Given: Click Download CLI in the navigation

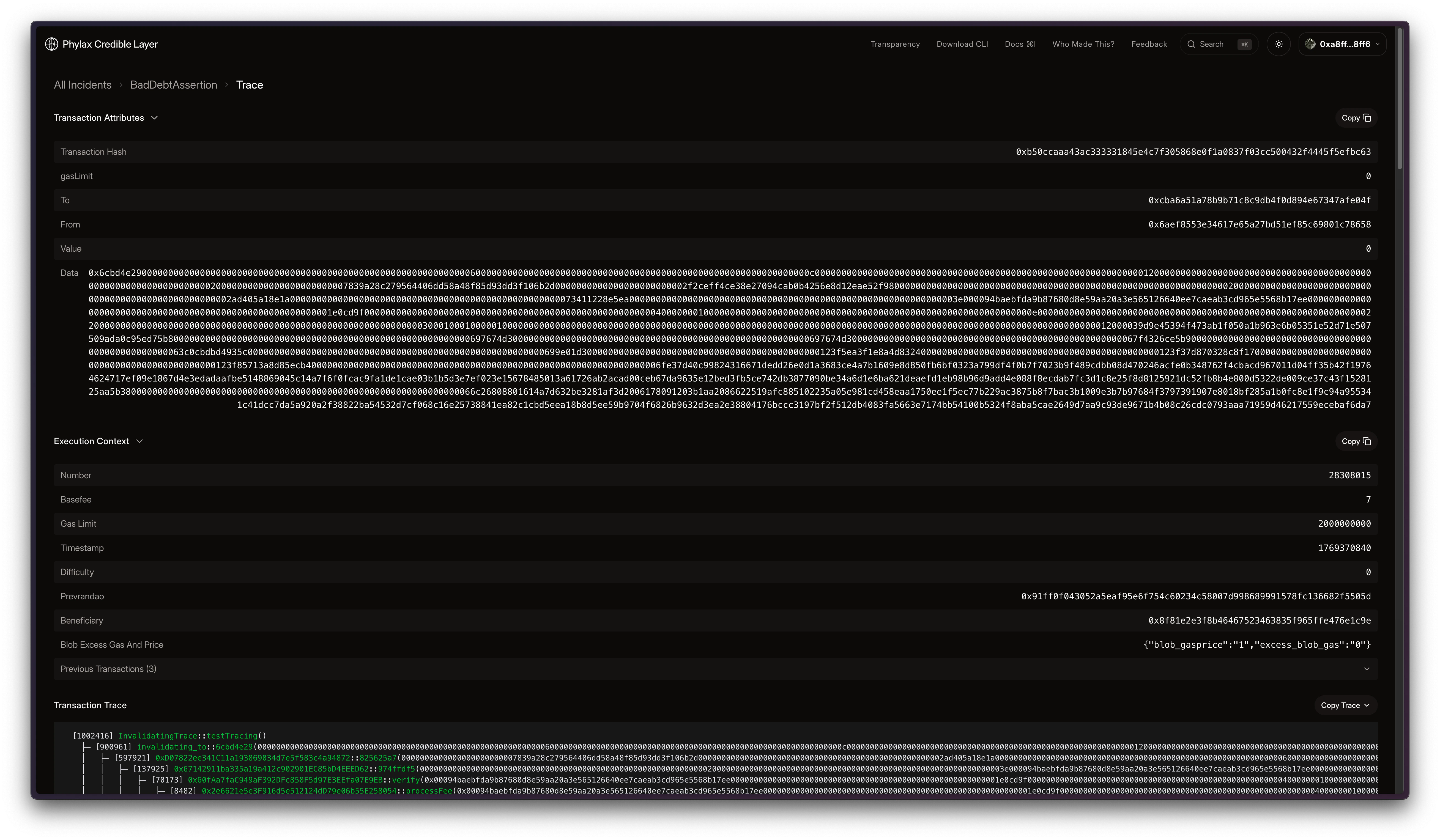Looking at the screenshot, I should [962, 44].
